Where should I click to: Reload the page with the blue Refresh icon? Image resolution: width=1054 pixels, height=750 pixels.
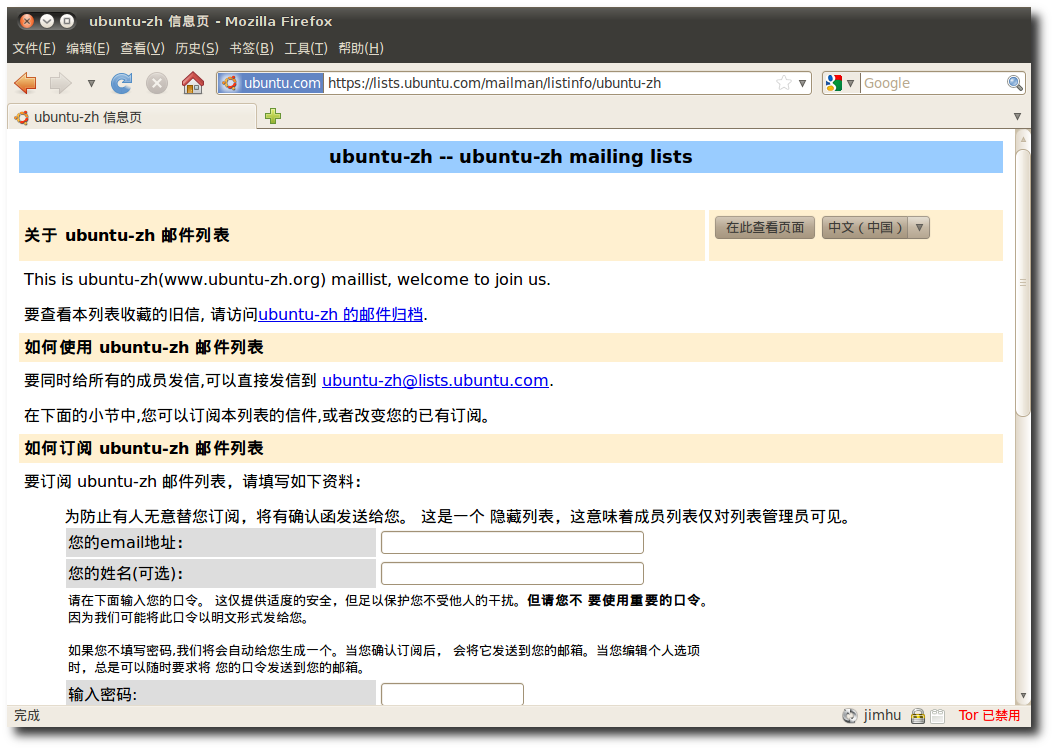[x=122, y=83]
